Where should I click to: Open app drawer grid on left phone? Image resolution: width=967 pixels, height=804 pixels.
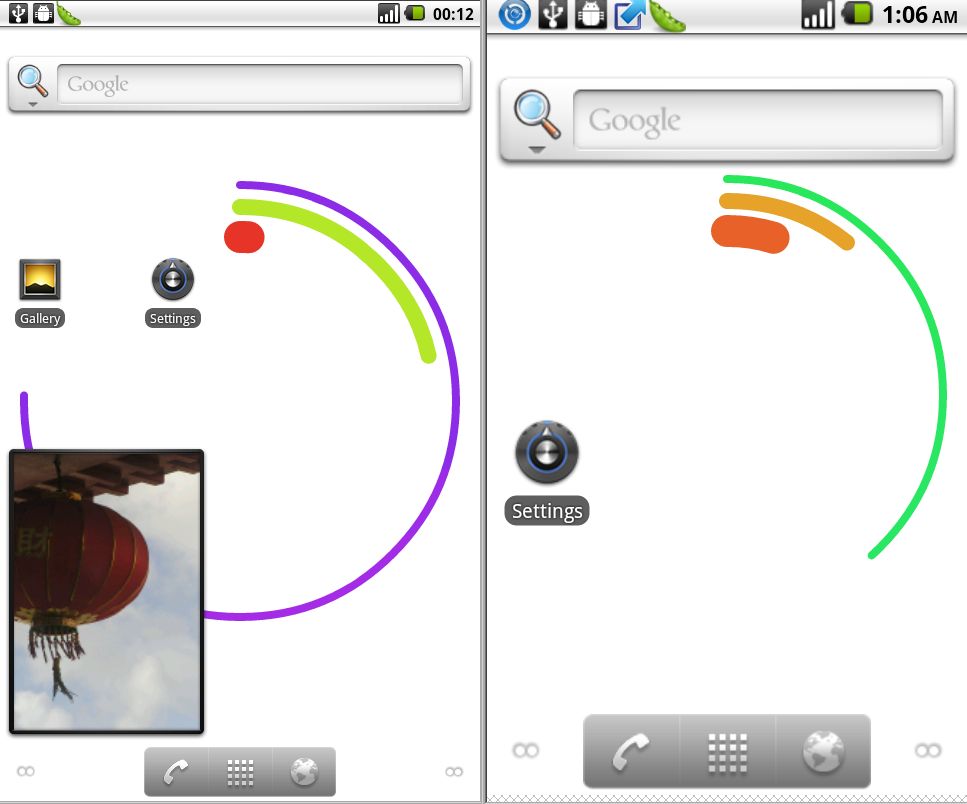pyautogui.click(x=241, y=772)
